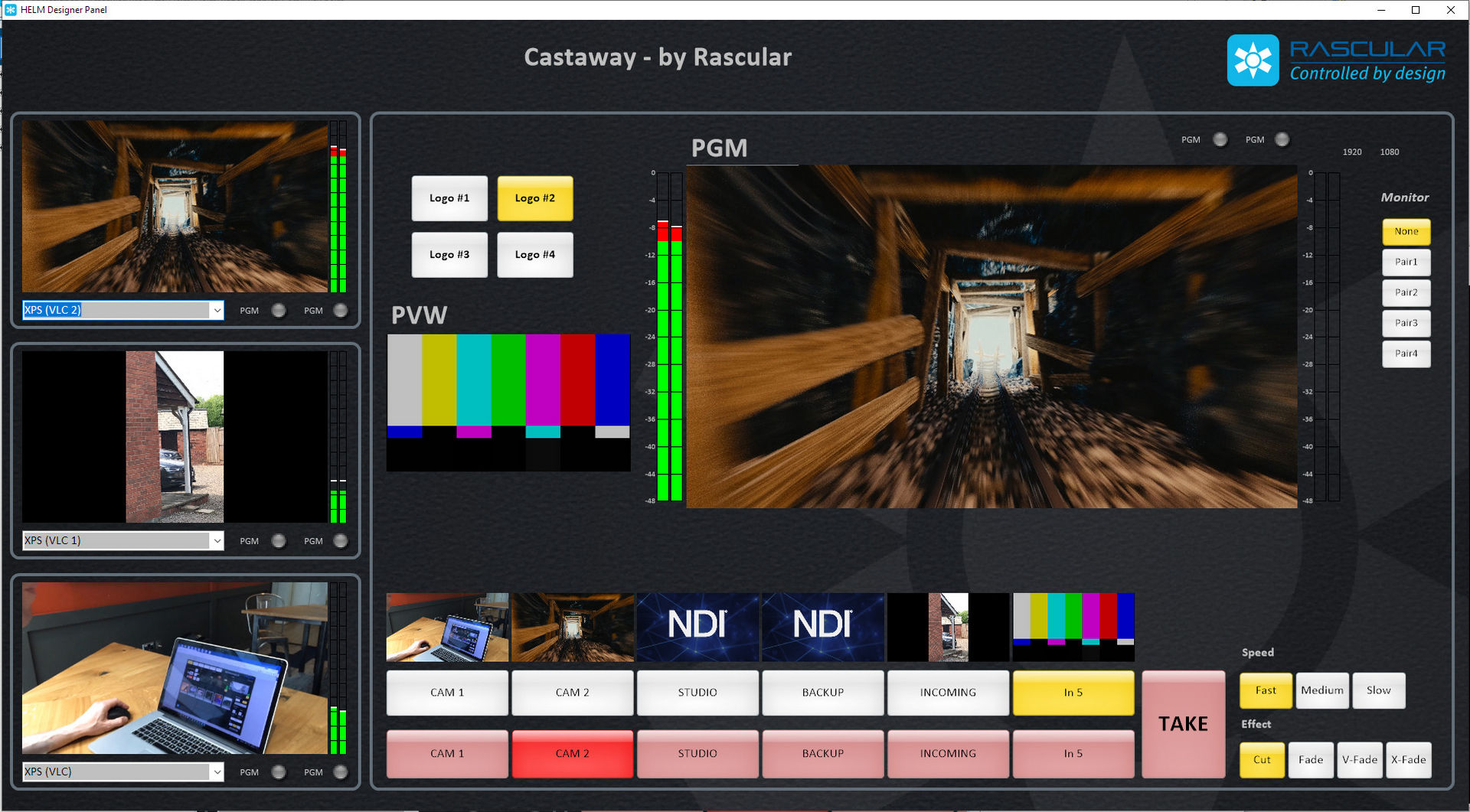
Task: Toggle the PGM switch beside the XPS (VLC) dropdown
Action: tap(279, 771)
